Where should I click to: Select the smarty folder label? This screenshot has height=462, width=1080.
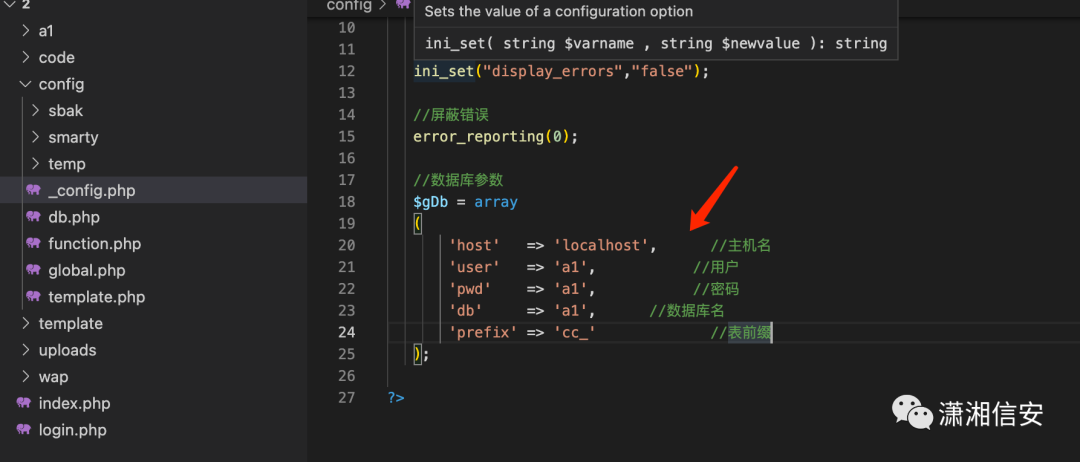tap(73, 137)
